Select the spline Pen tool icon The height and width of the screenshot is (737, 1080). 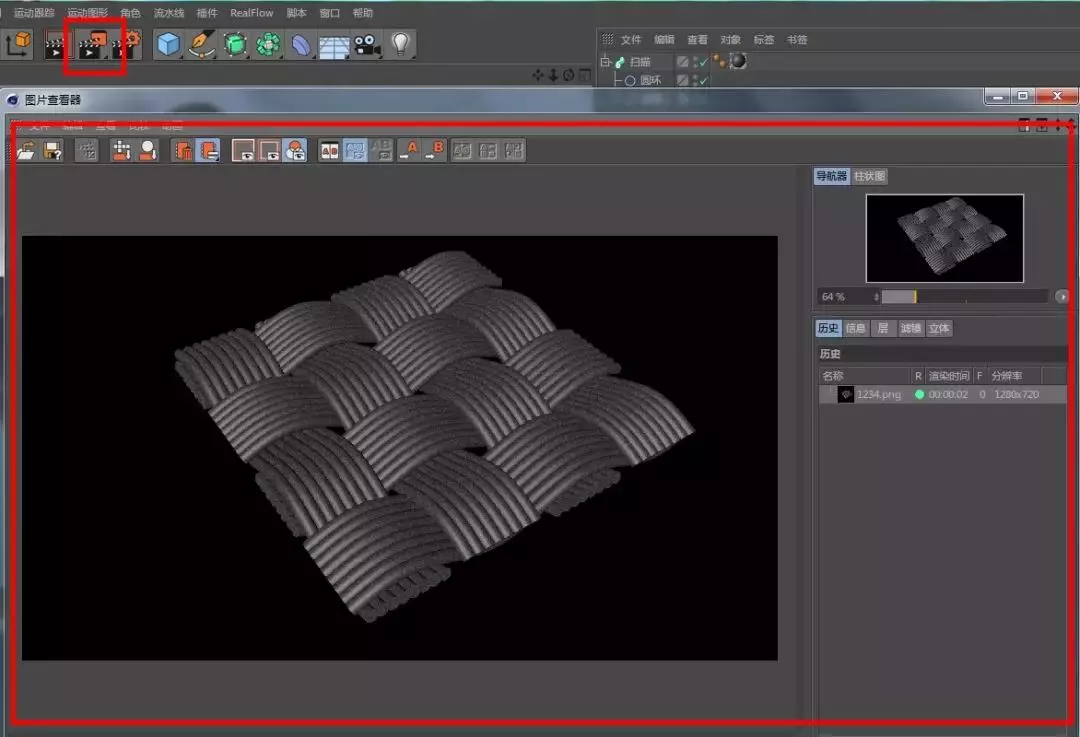pos(202,44)
